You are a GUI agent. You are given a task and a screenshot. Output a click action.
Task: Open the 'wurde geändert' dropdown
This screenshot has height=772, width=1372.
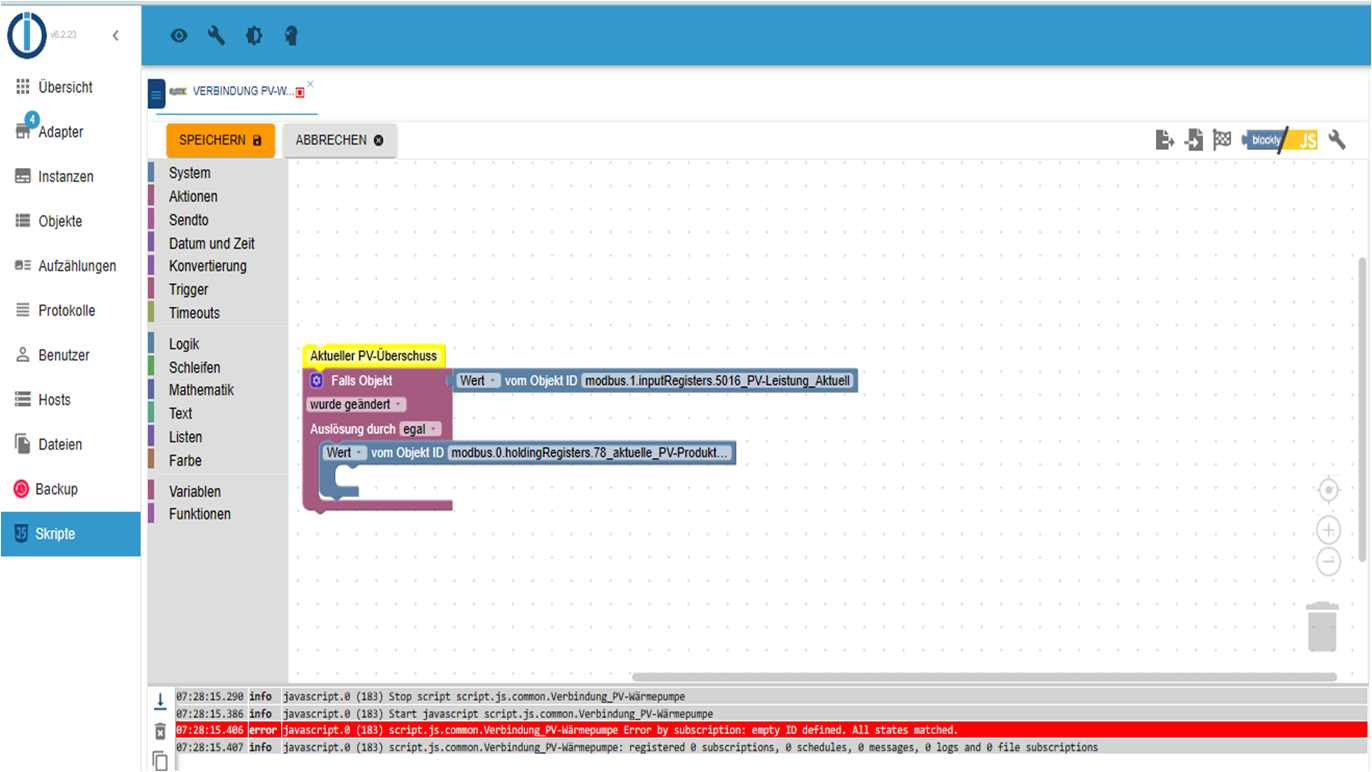coord(357,404)
